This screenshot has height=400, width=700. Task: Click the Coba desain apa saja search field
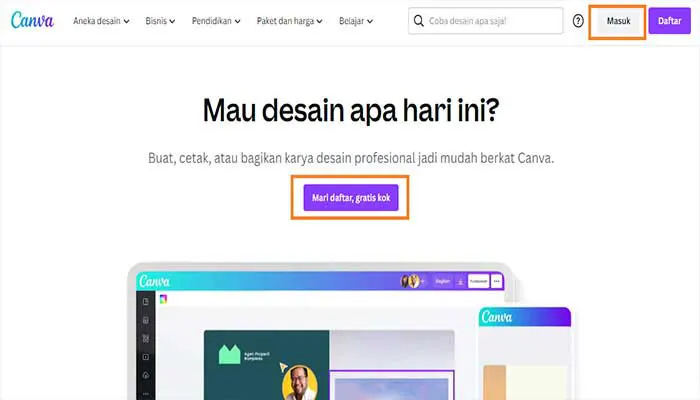tap(485, 21)
